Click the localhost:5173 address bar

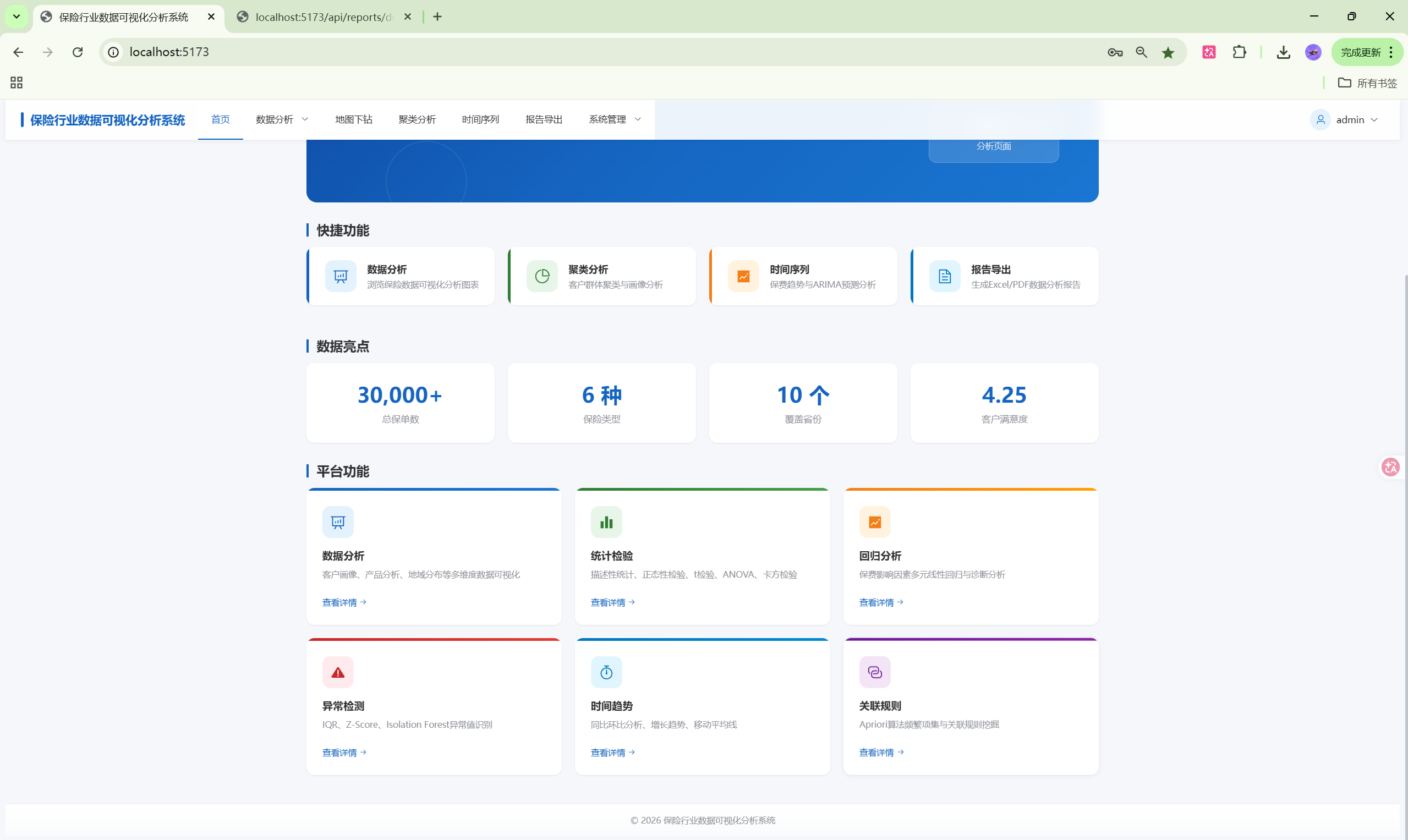coord(566,52)
